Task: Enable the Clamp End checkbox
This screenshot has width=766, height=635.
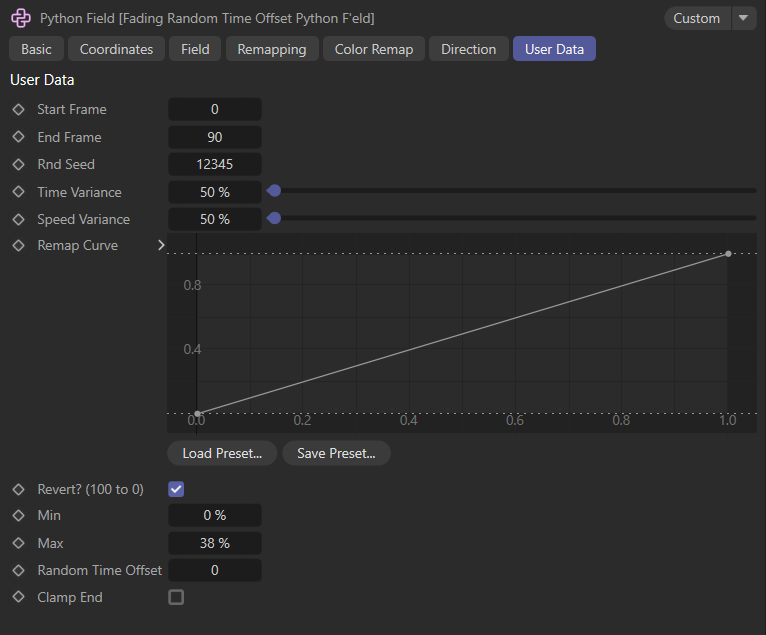Action: [x=176, y=597]
